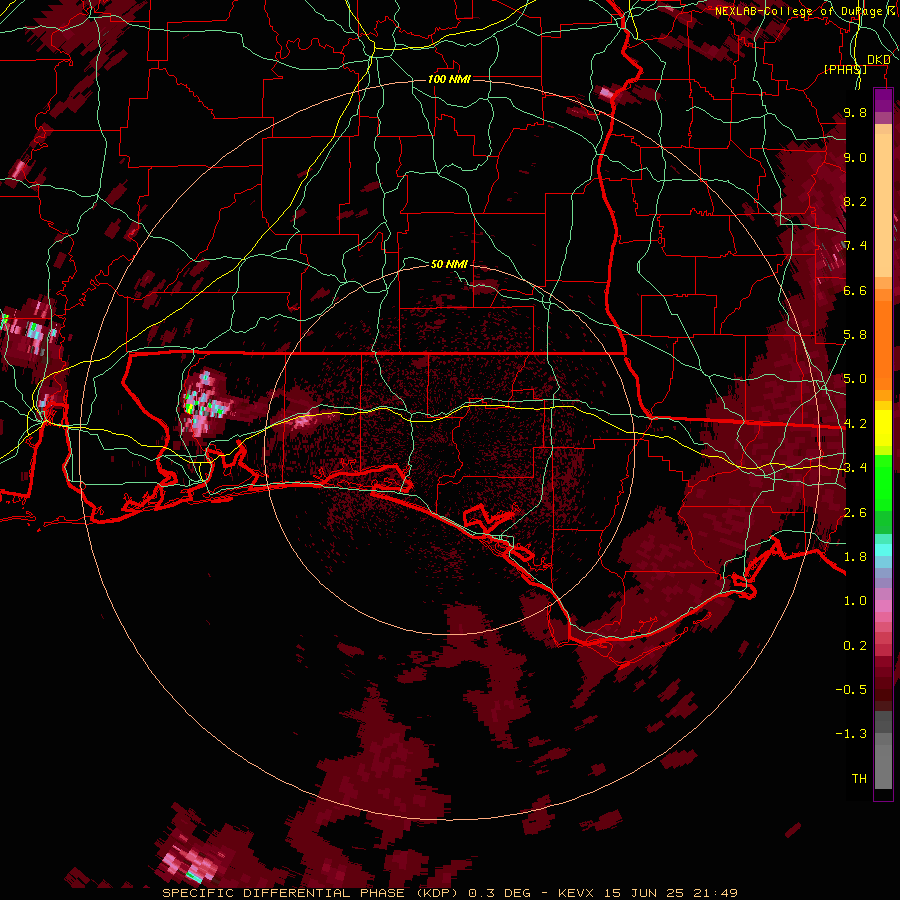The height and width of the screenshot is (900, 900).
Task: Click the 50 NMI range ring label
Action: coord(449,264)
